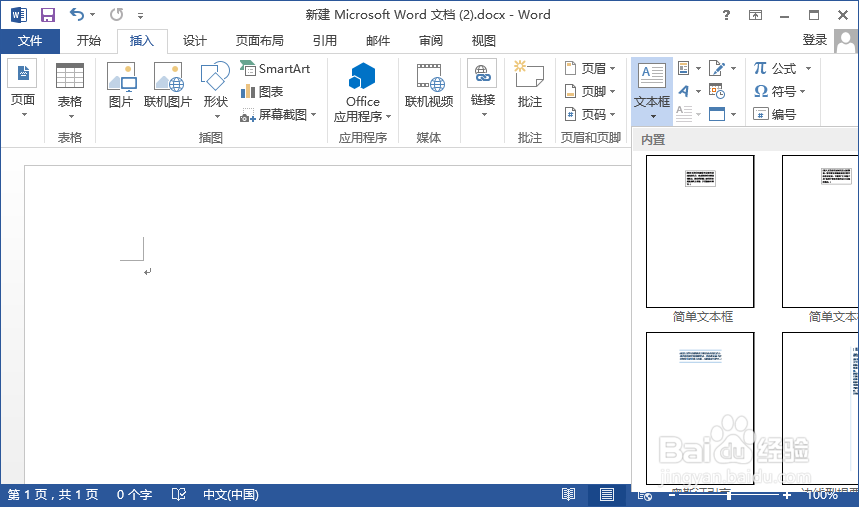
Task: Open the 页脚 (Footer) dropdown
Action: 589,92
